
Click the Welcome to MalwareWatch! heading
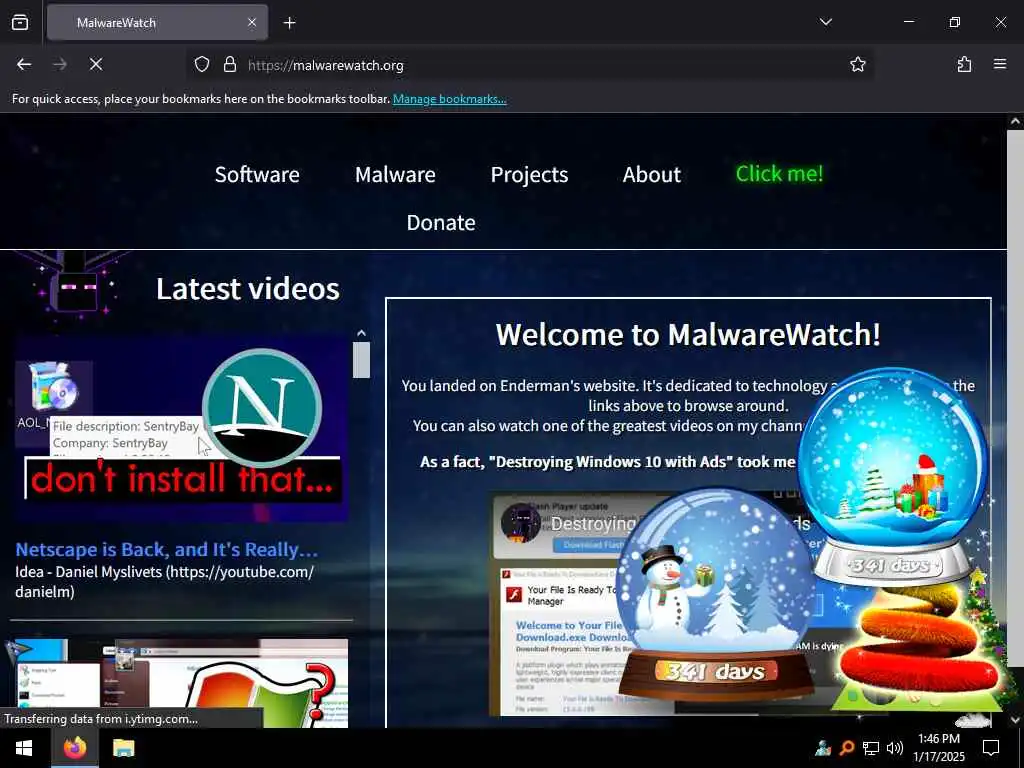point(688,334)
